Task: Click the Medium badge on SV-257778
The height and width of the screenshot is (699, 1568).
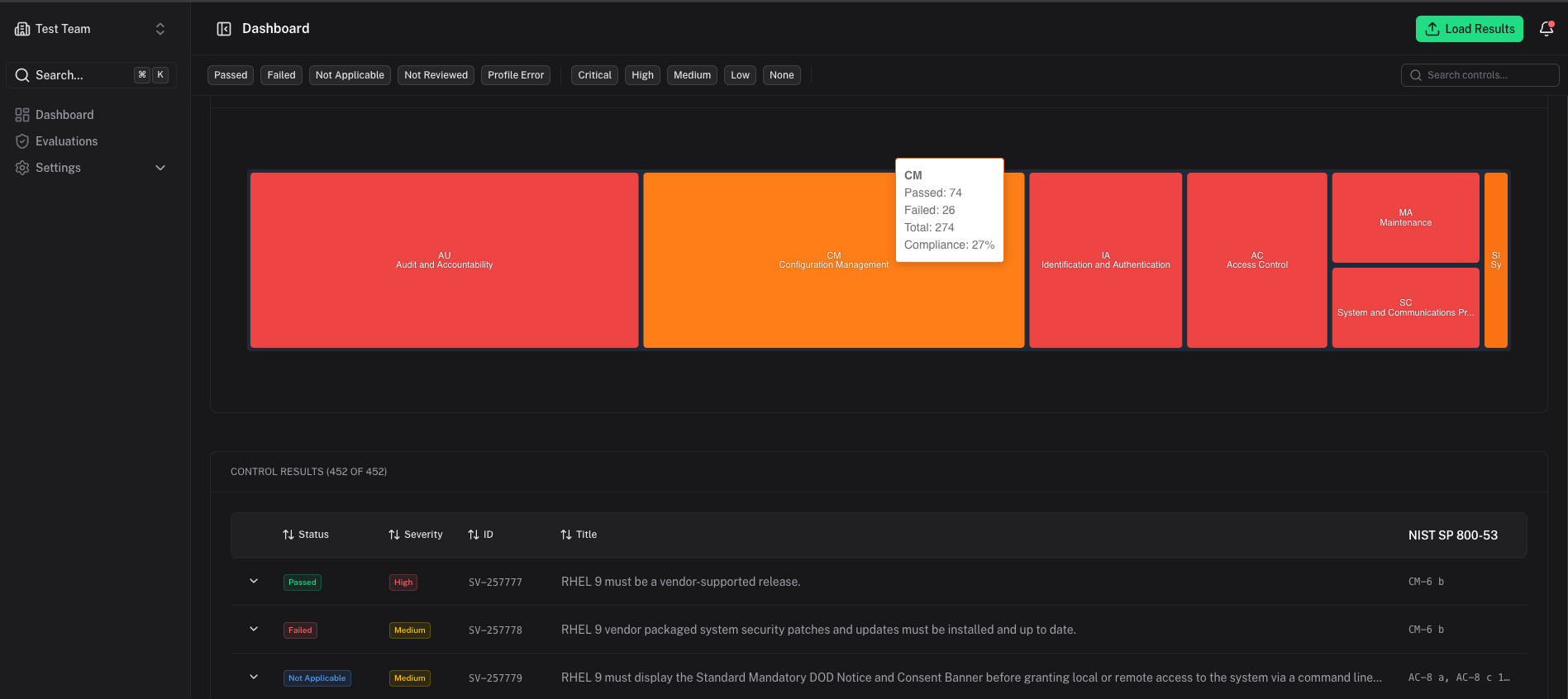Action: click(410, 630)
